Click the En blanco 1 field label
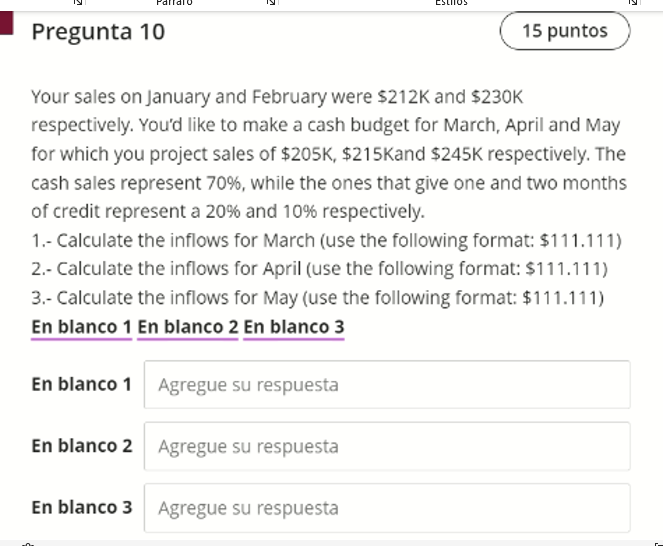This screenshot has height=546, width=663. (81, 384)
